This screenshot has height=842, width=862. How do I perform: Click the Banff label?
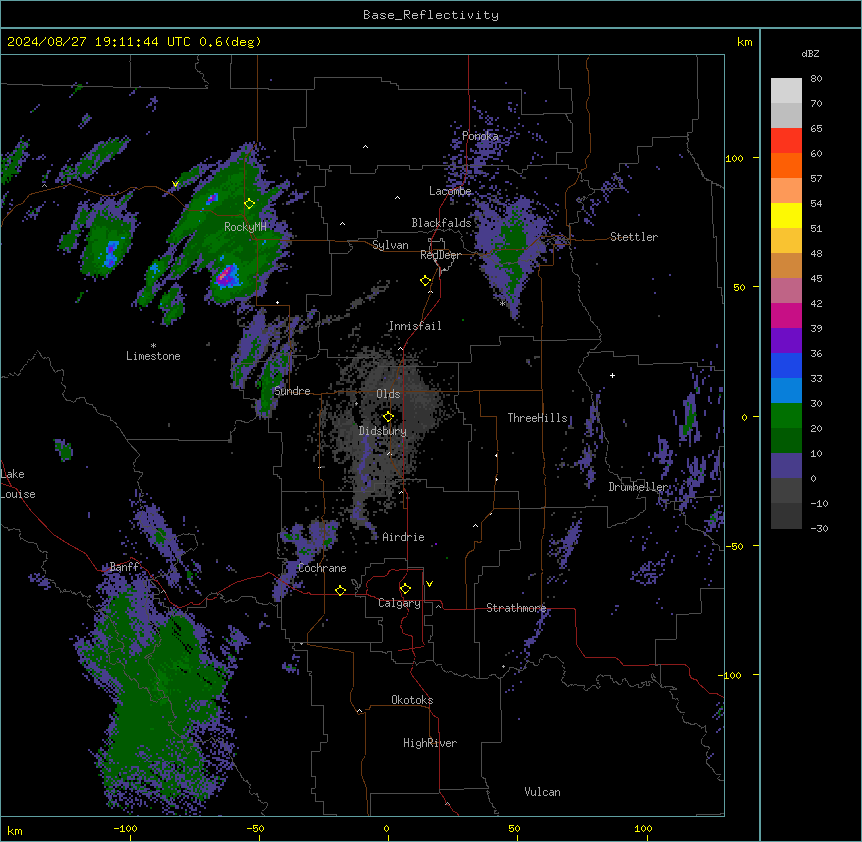pyautogui.click(x=124, y=567)
